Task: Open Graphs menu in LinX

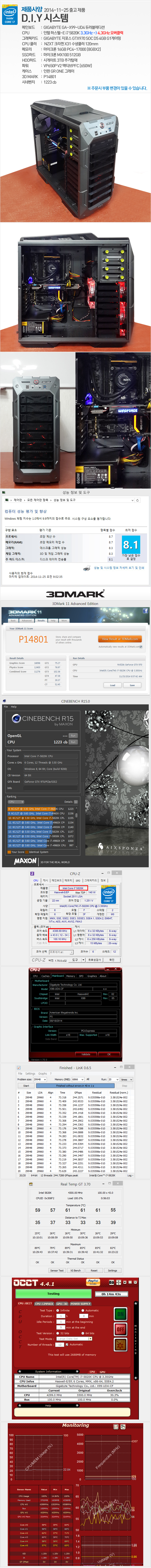Action: [x=43, y=1073]
